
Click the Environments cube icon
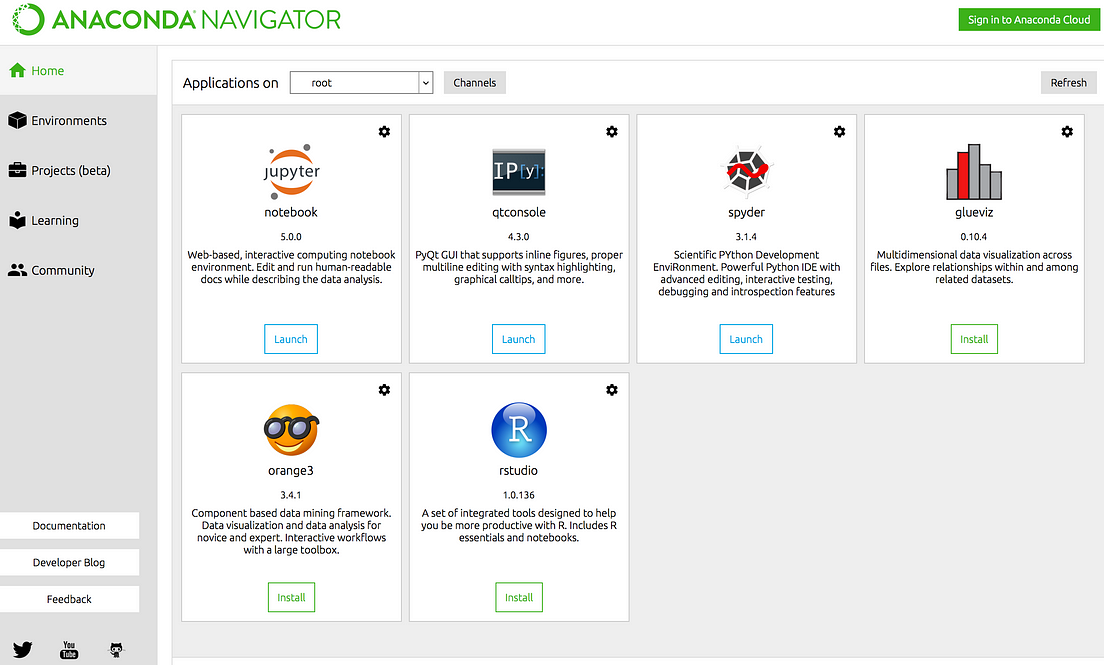click(x=18, y=120)
